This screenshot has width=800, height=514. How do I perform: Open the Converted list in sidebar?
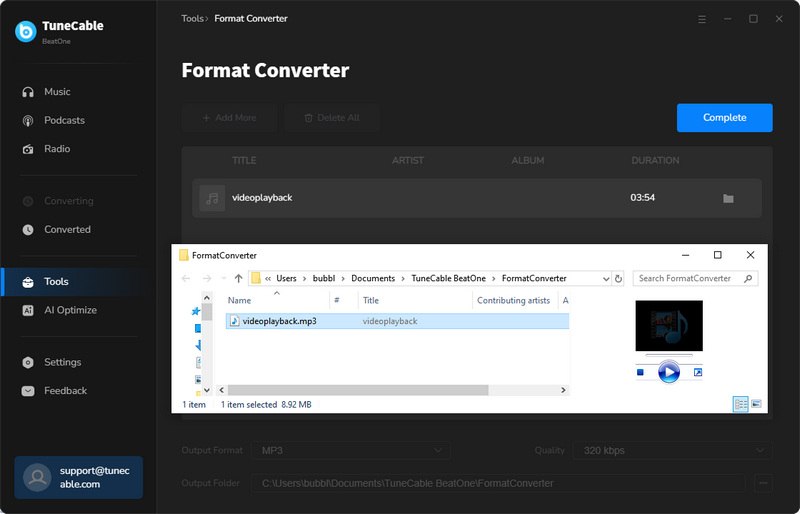click(x=67, y=230)
